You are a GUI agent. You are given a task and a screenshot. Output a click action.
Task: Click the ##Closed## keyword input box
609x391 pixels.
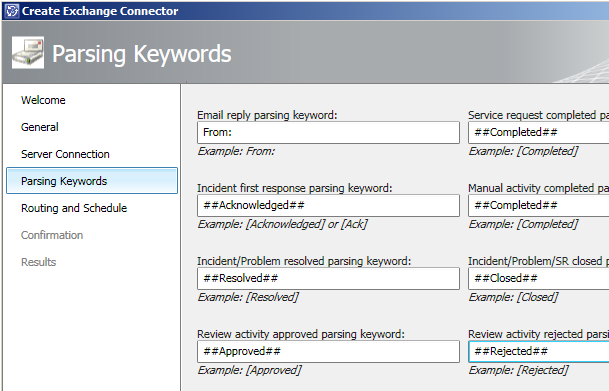[539, 278]
